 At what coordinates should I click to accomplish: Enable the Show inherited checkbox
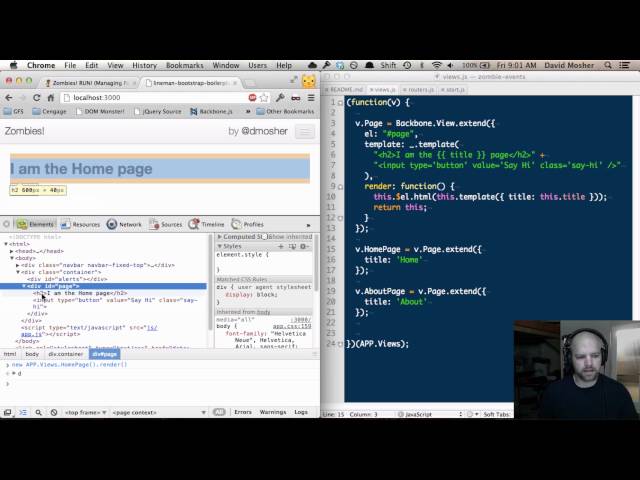click(265, 237)
